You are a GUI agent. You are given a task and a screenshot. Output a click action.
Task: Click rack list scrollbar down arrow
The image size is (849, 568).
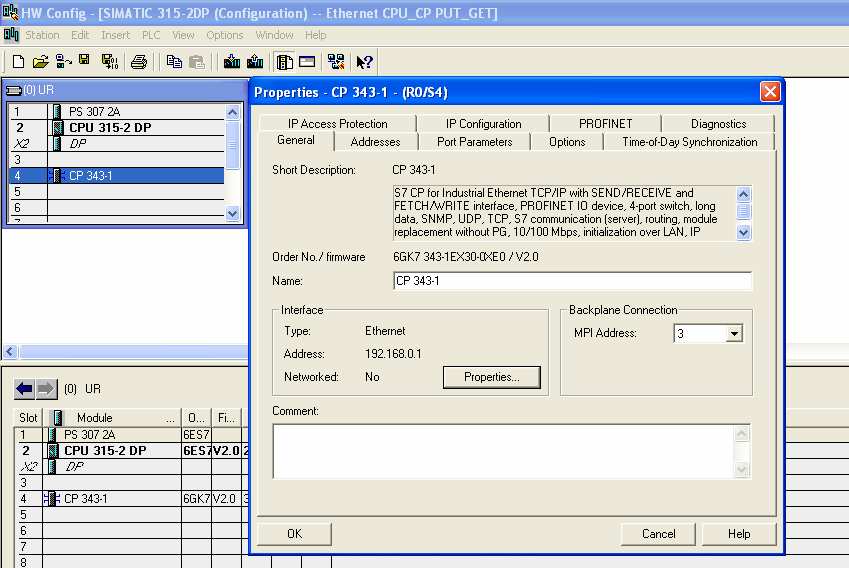(x=232, y=214)
